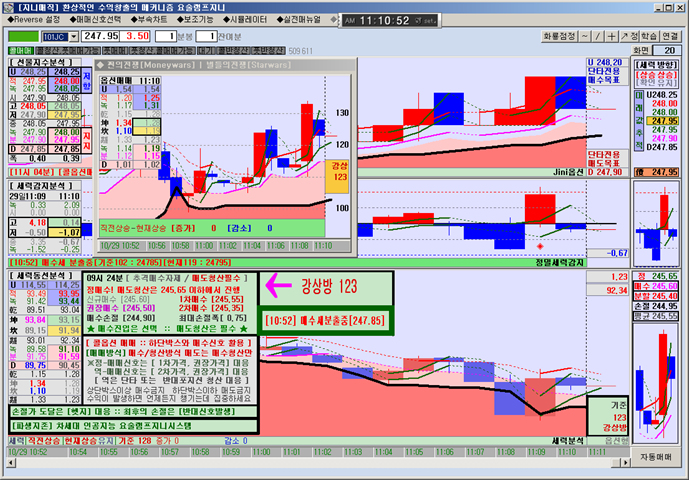Click the 학습 button
Screen dimensions: 689x480
(649, 36)
